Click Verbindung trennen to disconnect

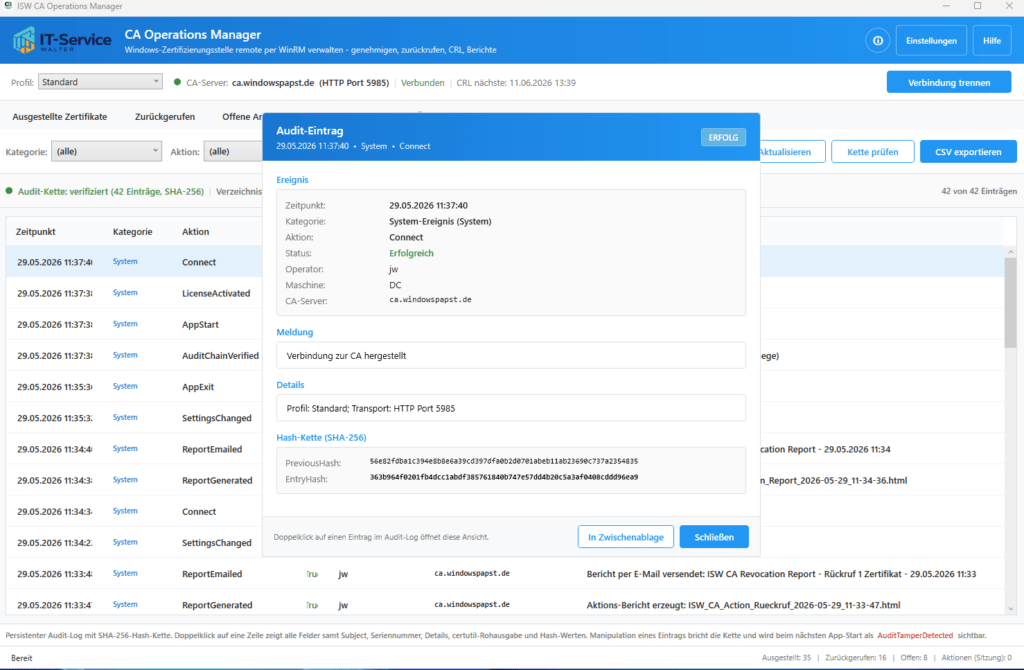[x=949, y=82]
